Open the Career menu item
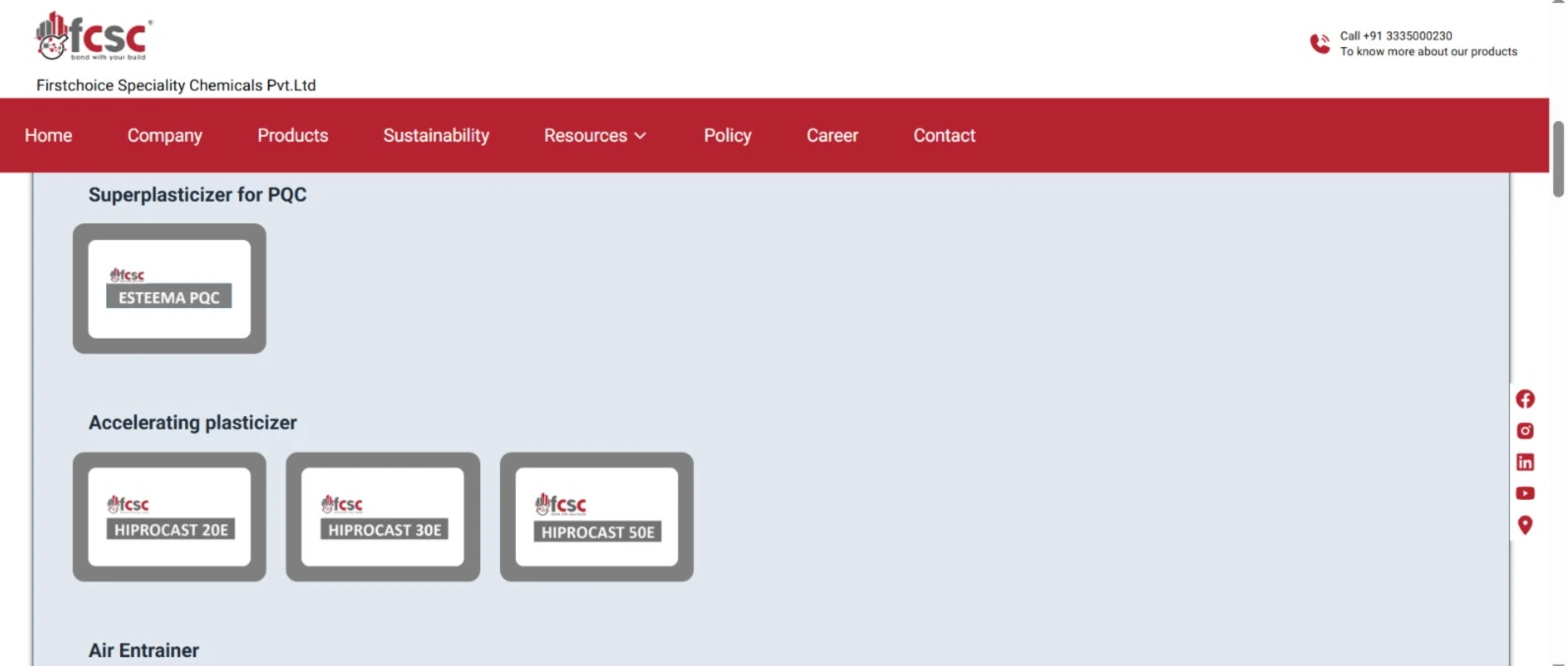The width and height of the screenshot is (1568, 666). pos(832,136)
